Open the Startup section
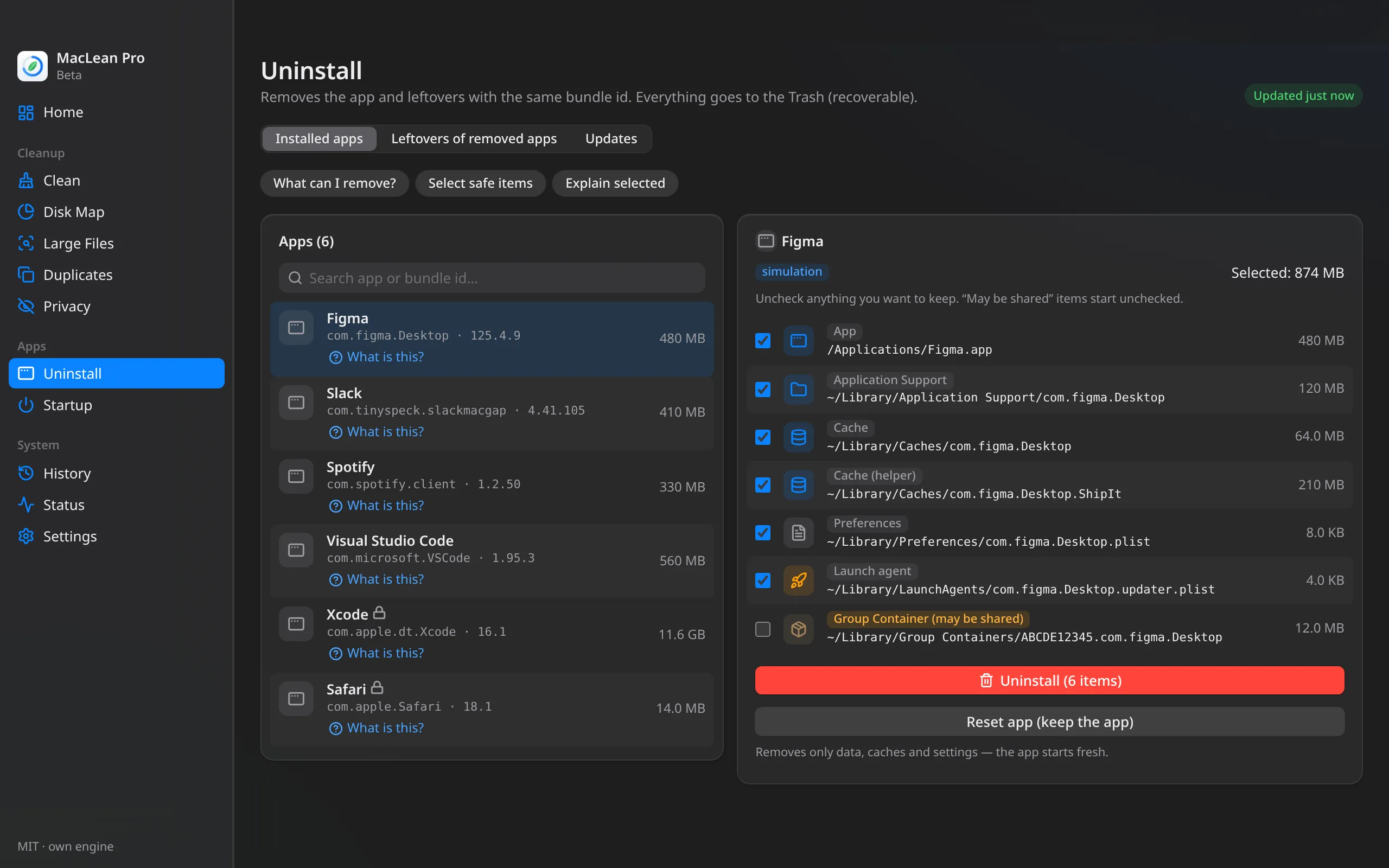The height and width of the screenshot is (868, 1389). tap(117, 405)
